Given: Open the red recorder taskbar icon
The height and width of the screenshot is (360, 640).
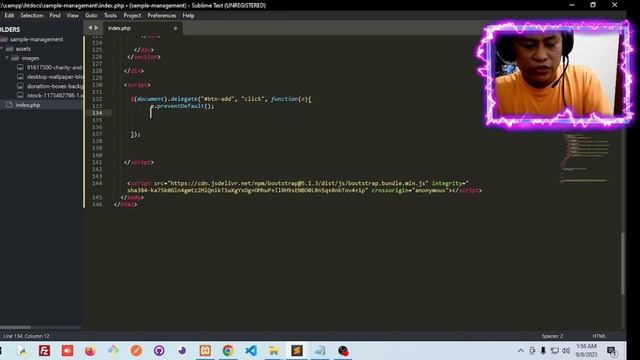Looking at the screenshot, I should click(x=67, y=351).
